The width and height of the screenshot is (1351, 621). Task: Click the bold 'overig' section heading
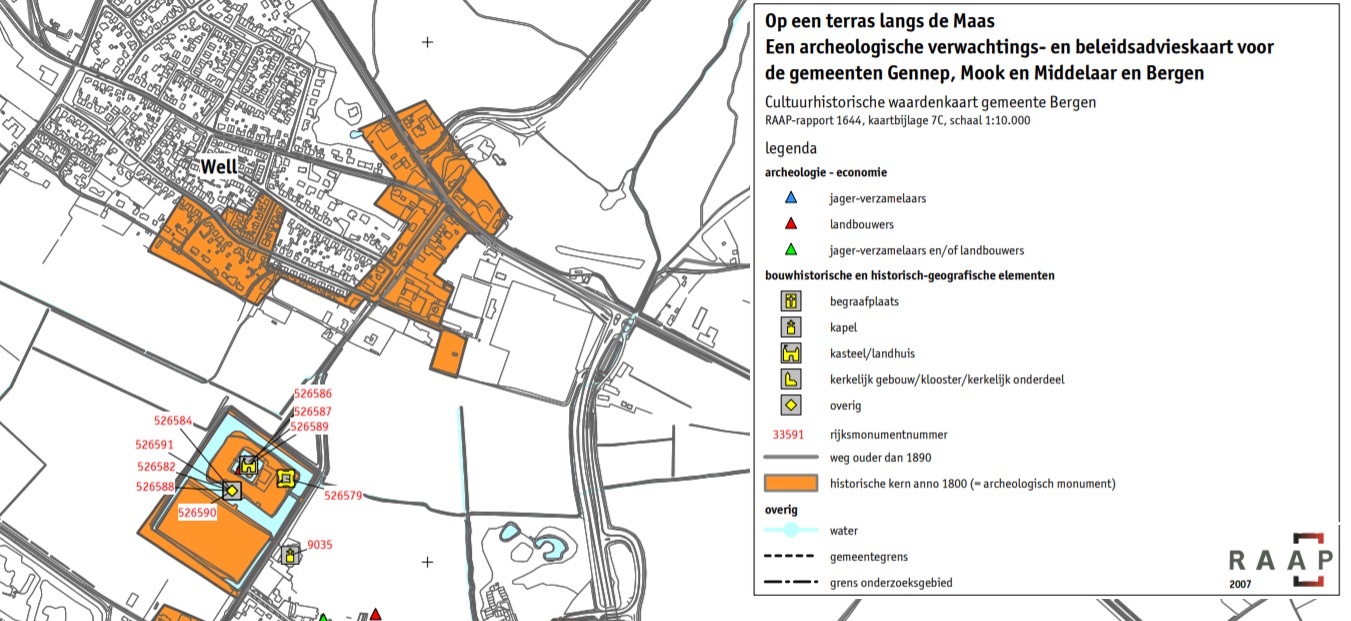pyautogui.click(x=781, y=510)
